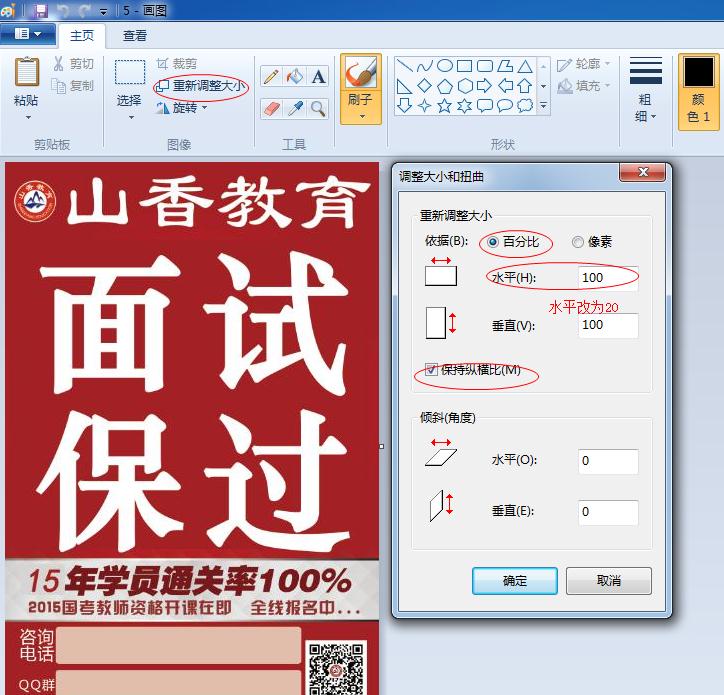724x695 pixels.
Task: Click the rectangular Select tool icon
Action: click(130, 72)
